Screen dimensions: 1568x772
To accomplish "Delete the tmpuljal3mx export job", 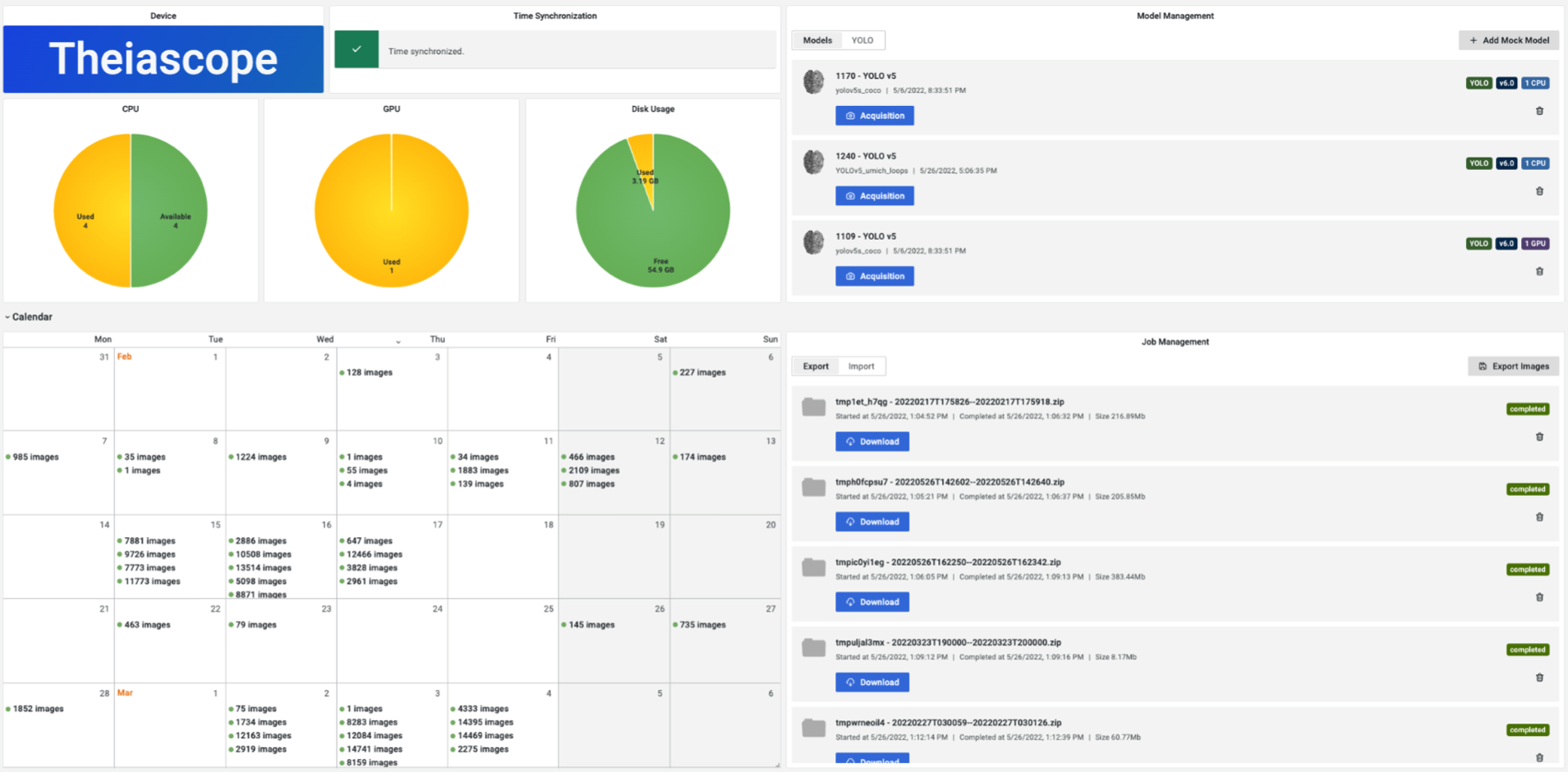I will (1539, 678).
